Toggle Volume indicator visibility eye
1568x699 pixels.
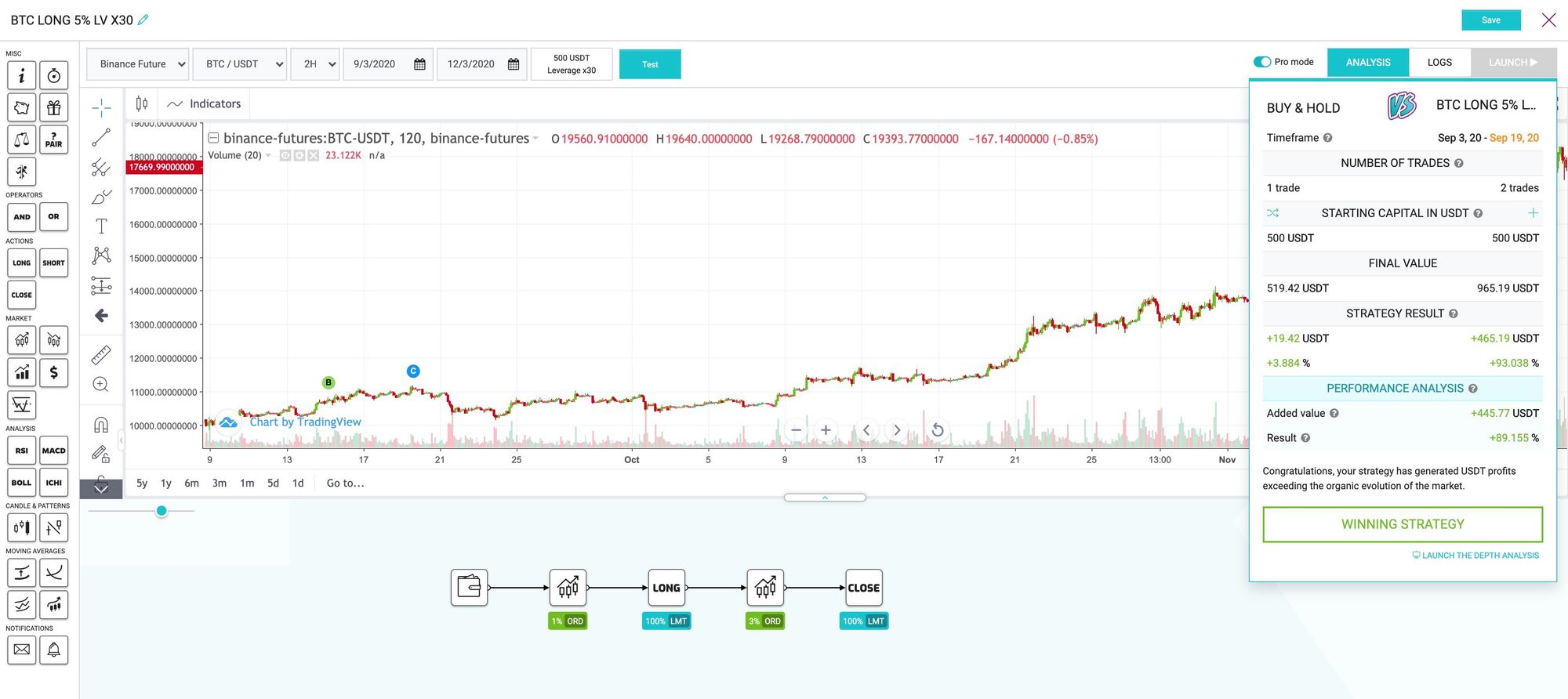[x=285, y=156]
